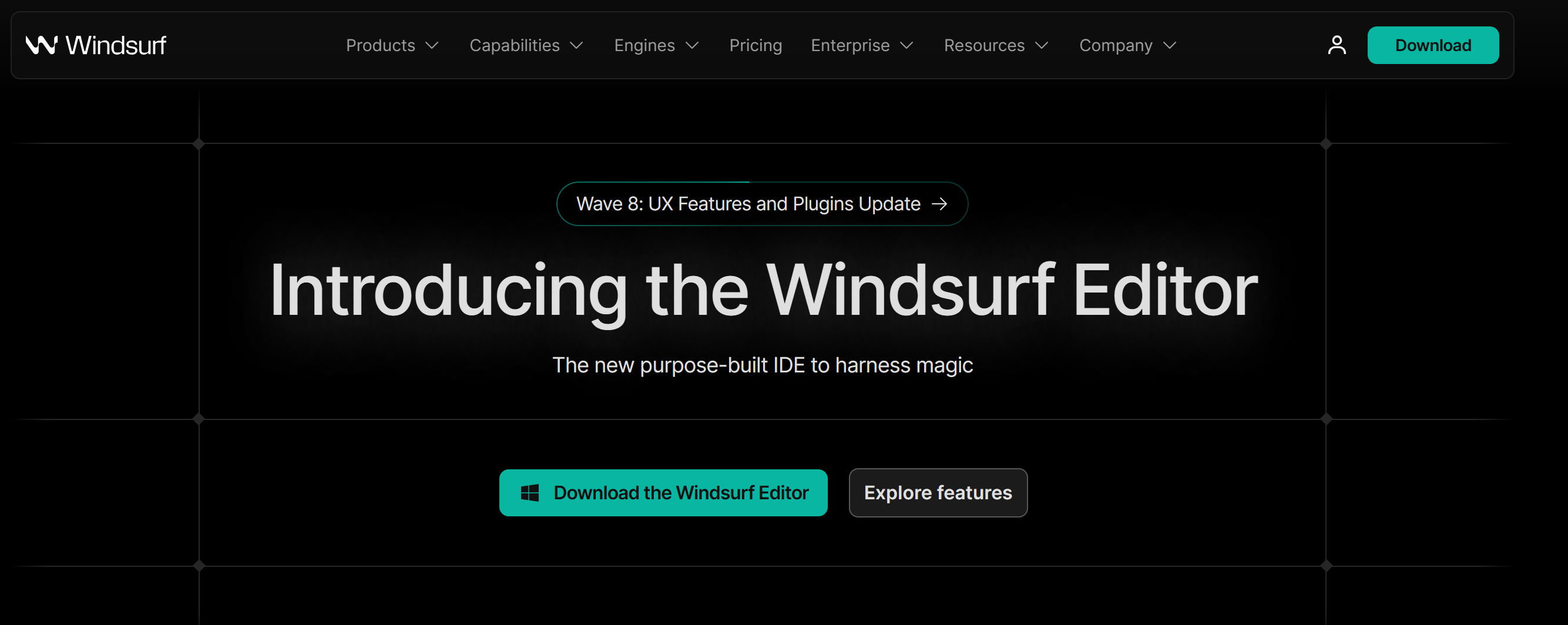Click Download the Windsurf Editor button

(x=663, y=493)
